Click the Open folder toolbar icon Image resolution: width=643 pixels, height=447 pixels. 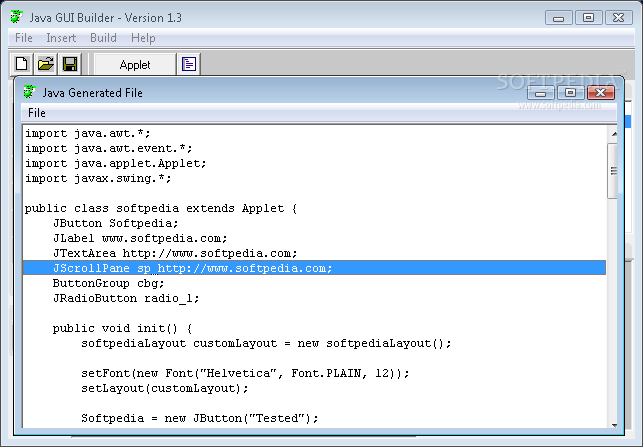tap(46, 64)
